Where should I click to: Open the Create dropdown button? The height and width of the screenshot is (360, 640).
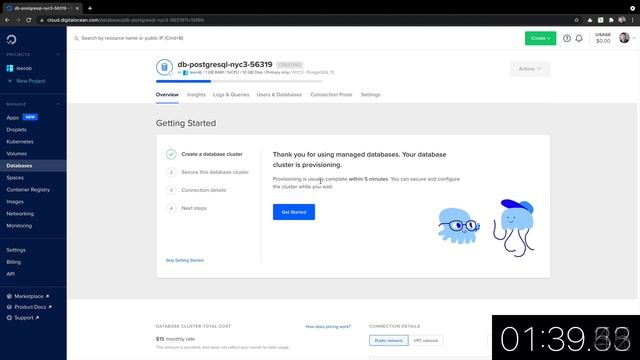point(540,38)
